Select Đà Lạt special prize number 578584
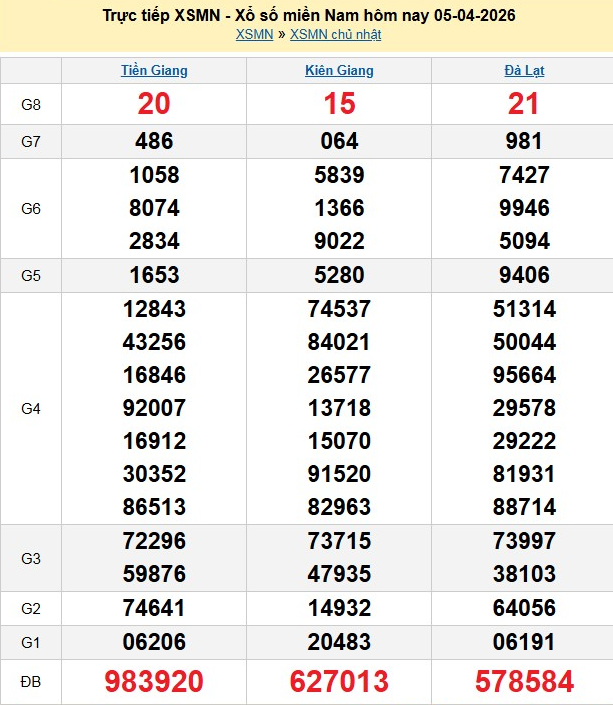Screen dimensions: 613x705 (x=524, y=682)
